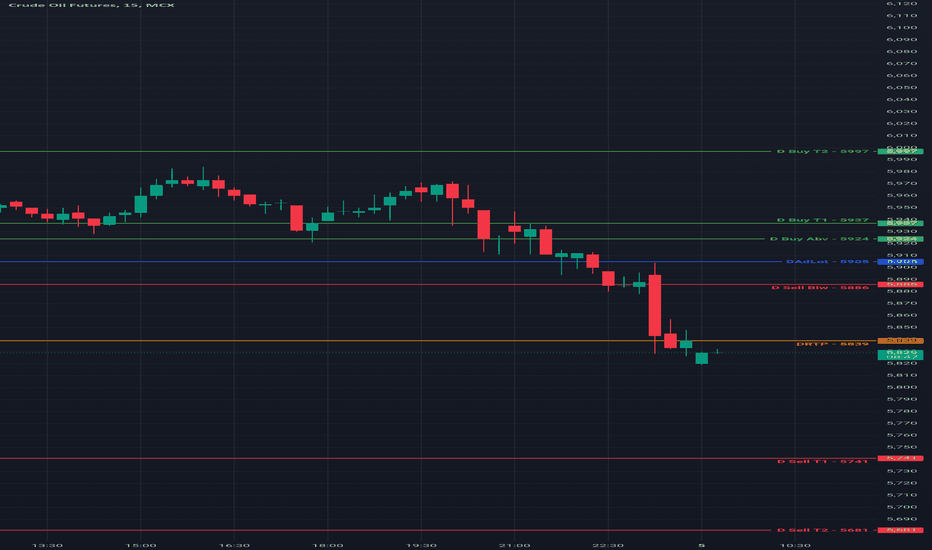932x550 pixels.
Task: Click the 6,050 price scale value
Action: coord(902,87)
